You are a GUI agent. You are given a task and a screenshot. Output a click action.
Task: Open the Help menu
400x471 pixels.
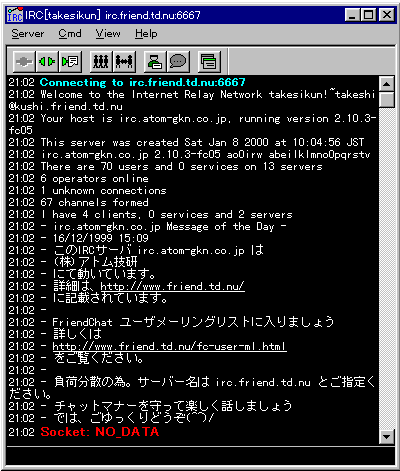point(146,34)
